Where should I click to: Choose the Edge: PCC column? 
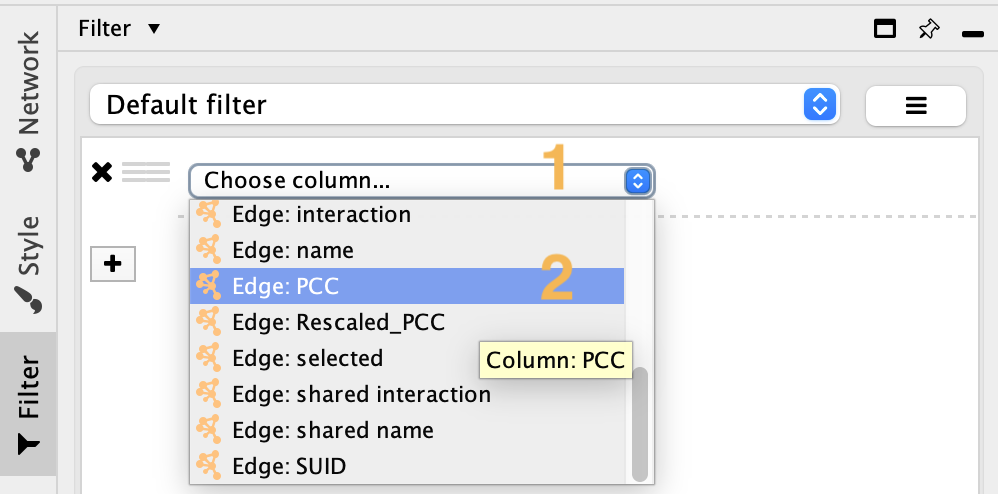(x=285, y=286)
